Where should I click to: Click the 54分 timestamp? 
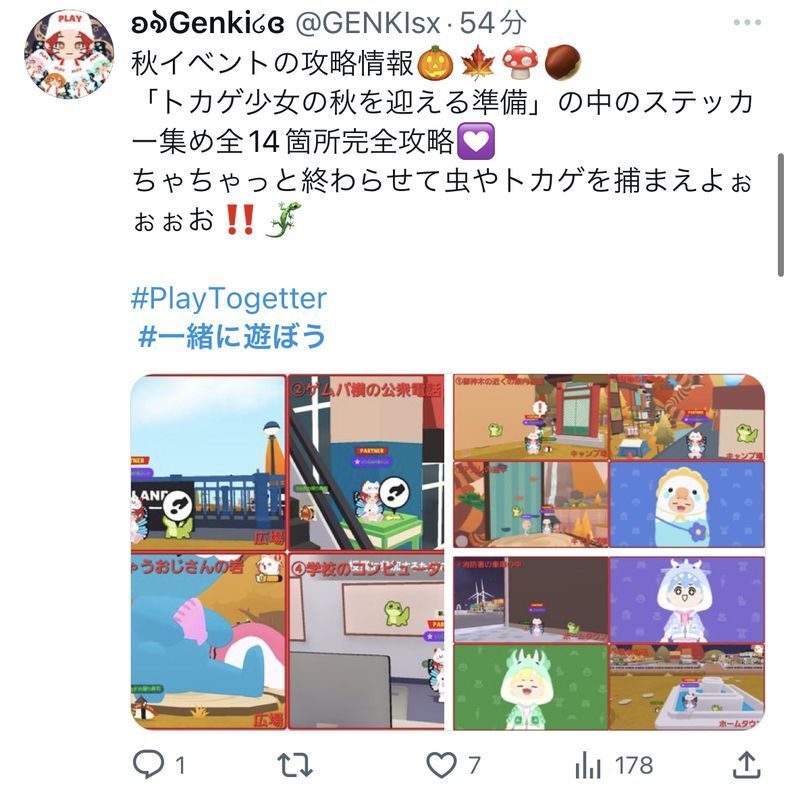point(492,23)
